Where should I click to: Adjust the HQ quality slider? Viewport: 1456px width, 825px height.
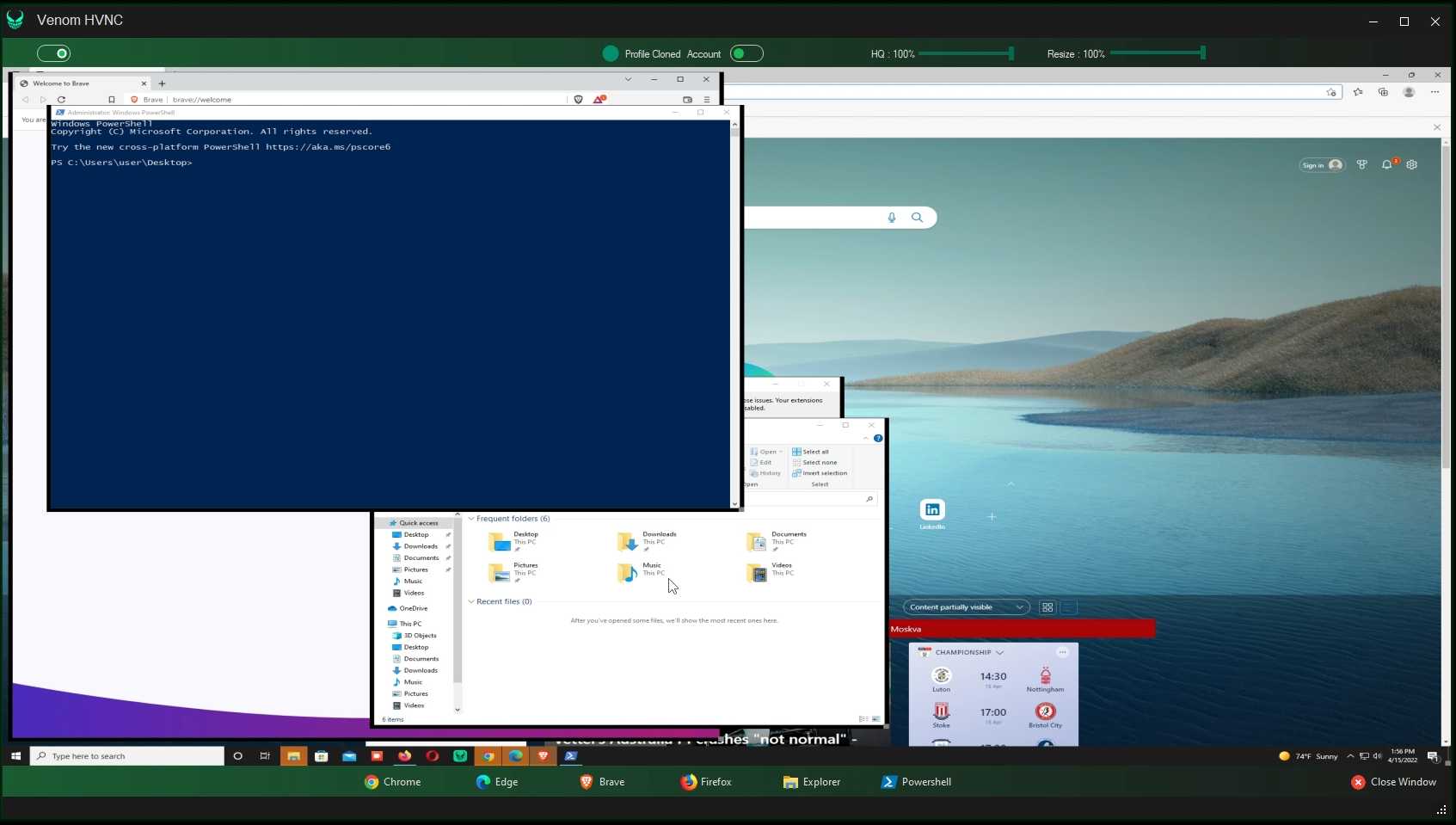coord(966,53)
